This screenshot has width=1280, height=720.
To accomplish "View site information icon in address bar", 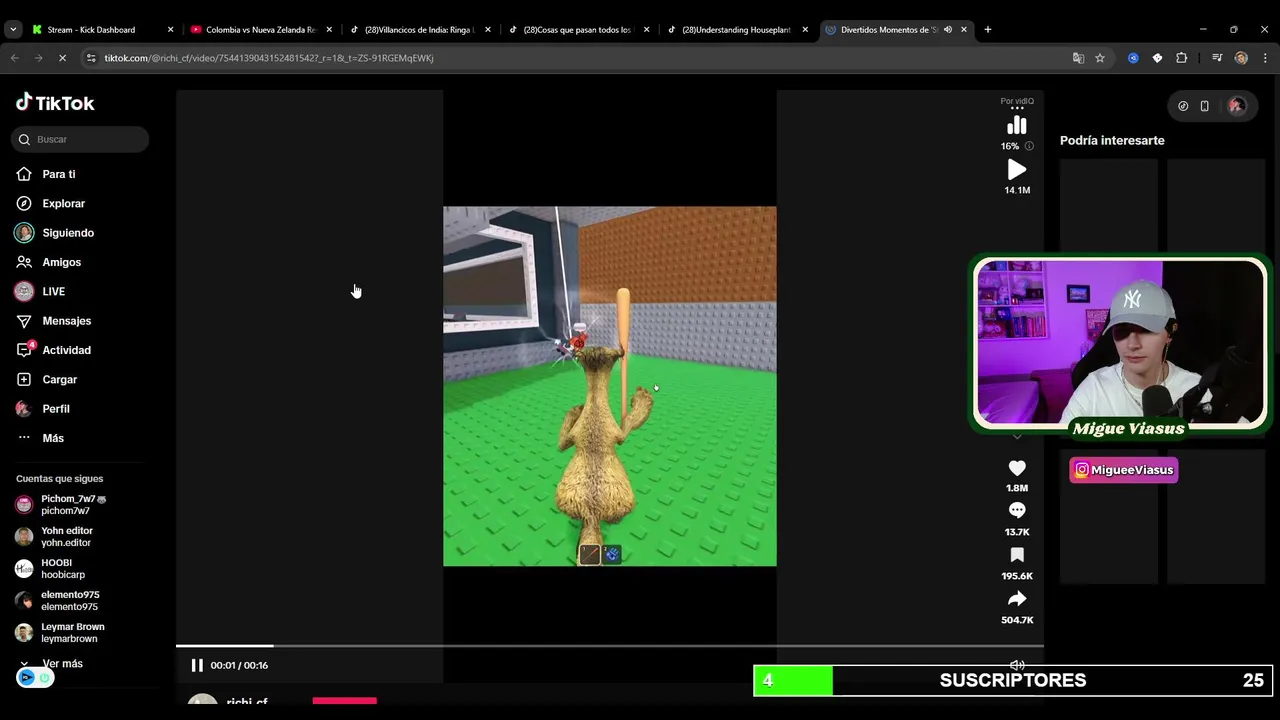I will 91,58.
